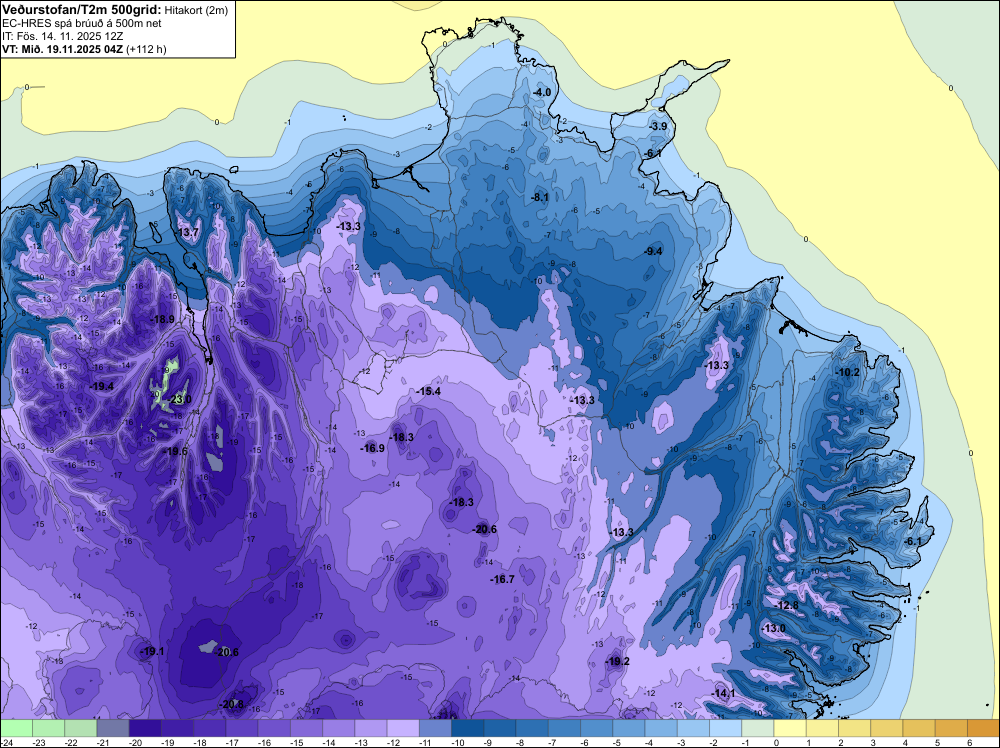Click the -5 label in the color legend
1000x748 pixels.
tap(619, 742)
